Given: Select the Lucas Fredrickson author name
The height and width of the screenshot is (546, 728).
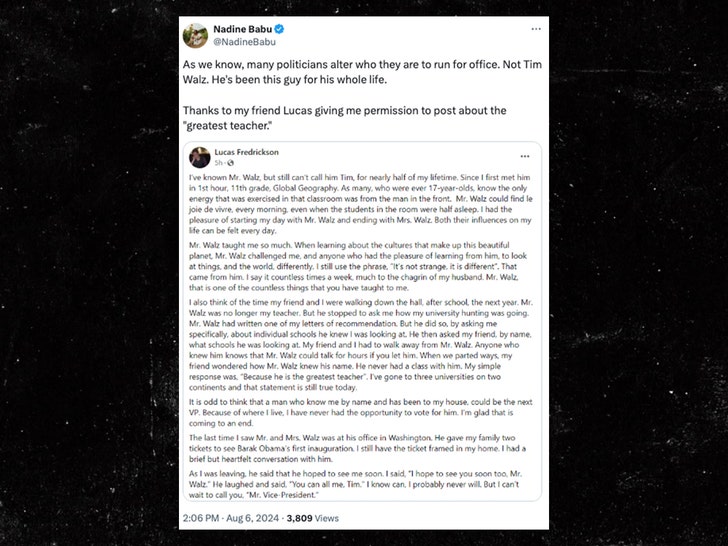Looking at the screenshot, I should [250, 152].
